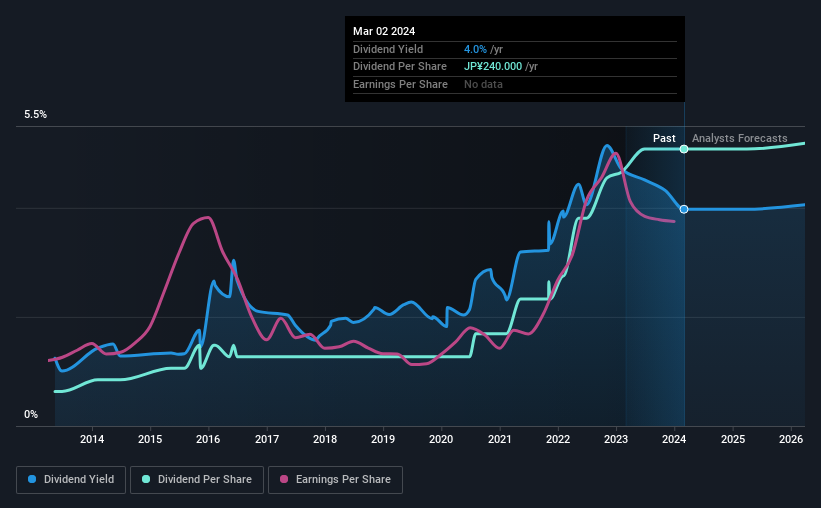This screenshot has width=821, height=508.
Task: Click the blue Dividend Yield data point marker
Action: point(684,209)
